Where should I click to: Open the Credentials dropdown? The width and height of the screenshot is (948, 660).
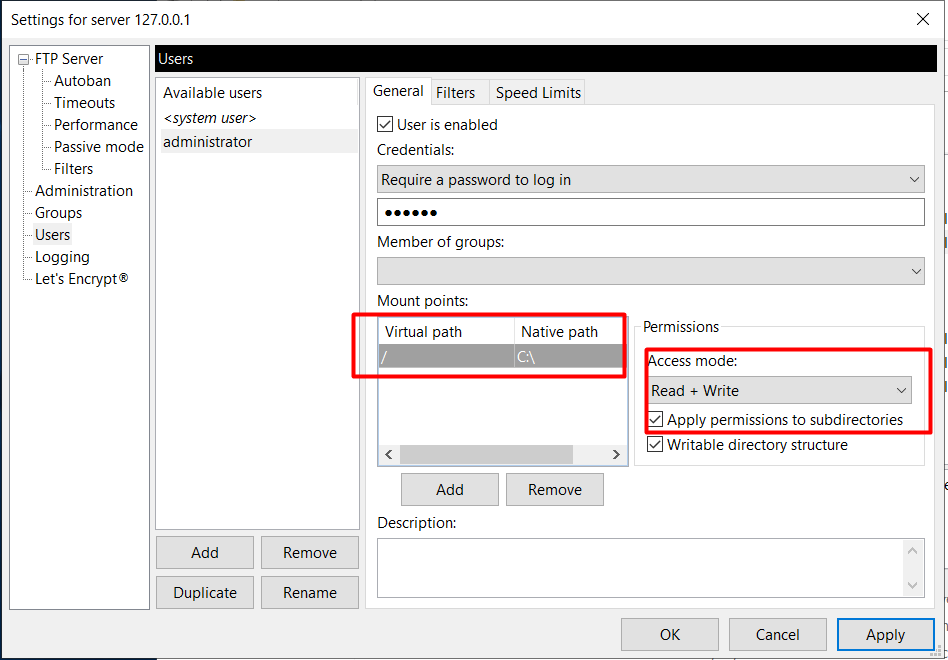pos(651,180)
